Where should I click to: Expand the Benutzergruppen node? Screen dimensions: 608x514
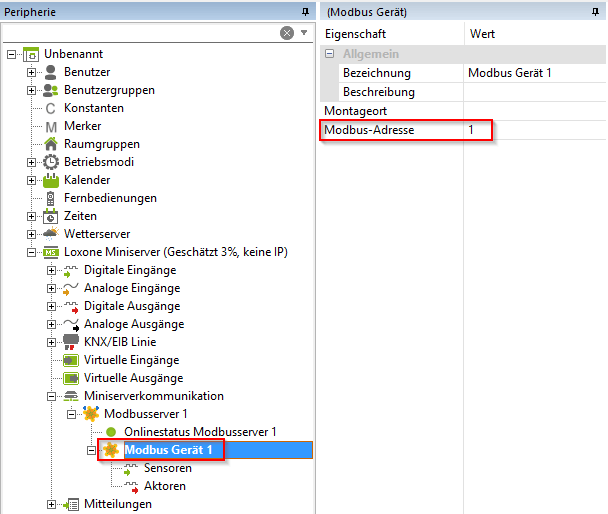(31, 90)
